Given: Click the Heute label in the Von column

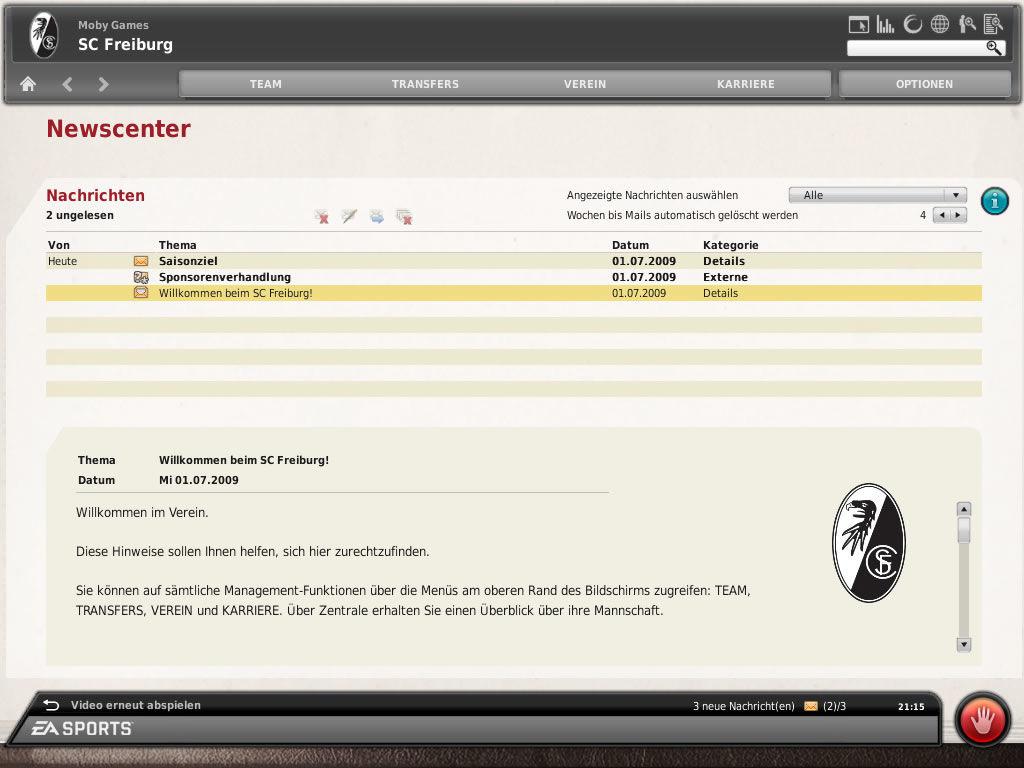Looking at the screenshot, I should pos(62,261).
